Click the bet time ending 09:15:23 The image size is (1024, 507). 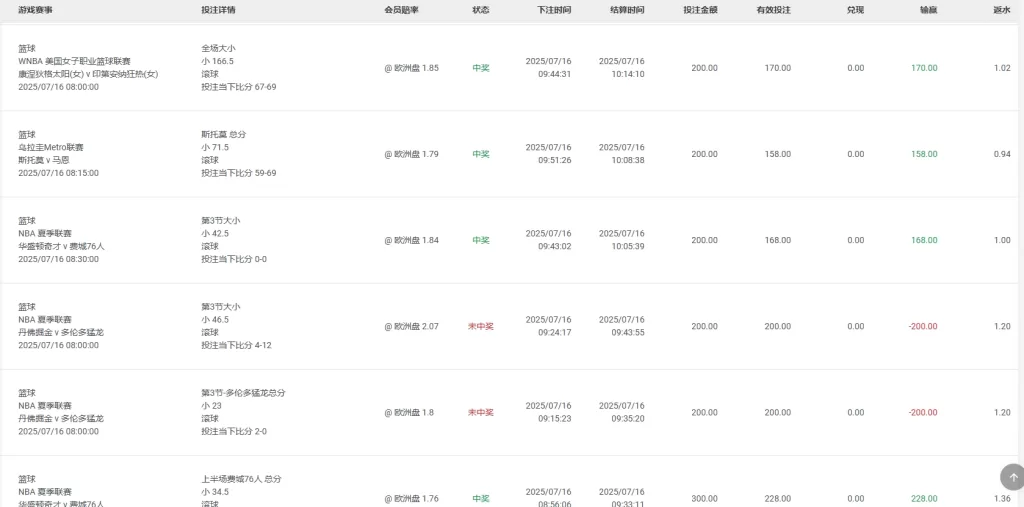pyautogui.click(x=549, y=413)
